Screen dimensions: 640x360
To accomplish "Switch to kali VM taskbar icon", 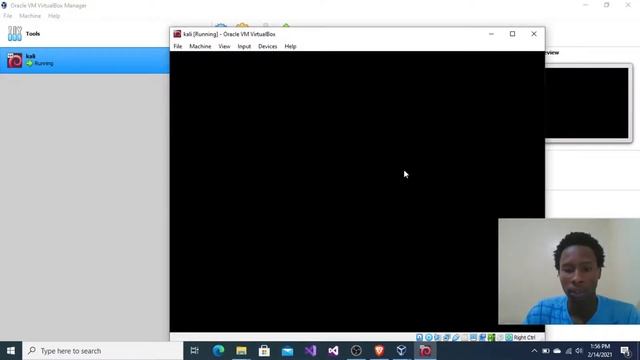I will click(x=425, y=351).
